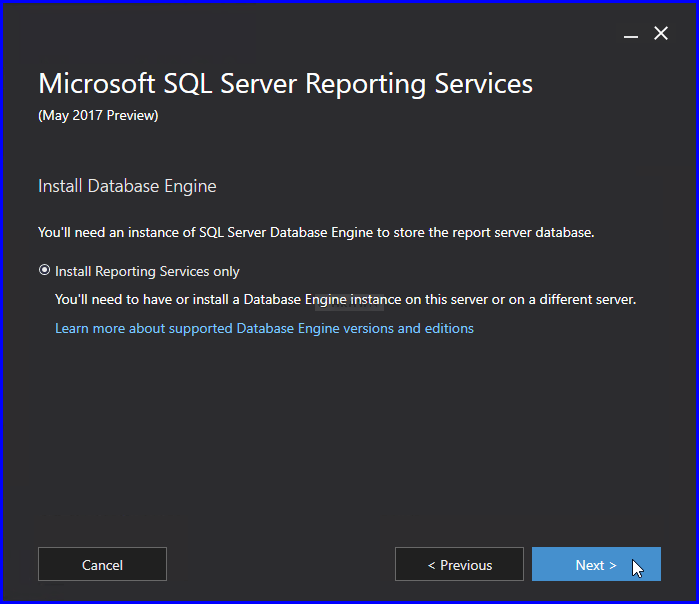
Task: Advance the wizard with the Next > button
Action: 596,565
